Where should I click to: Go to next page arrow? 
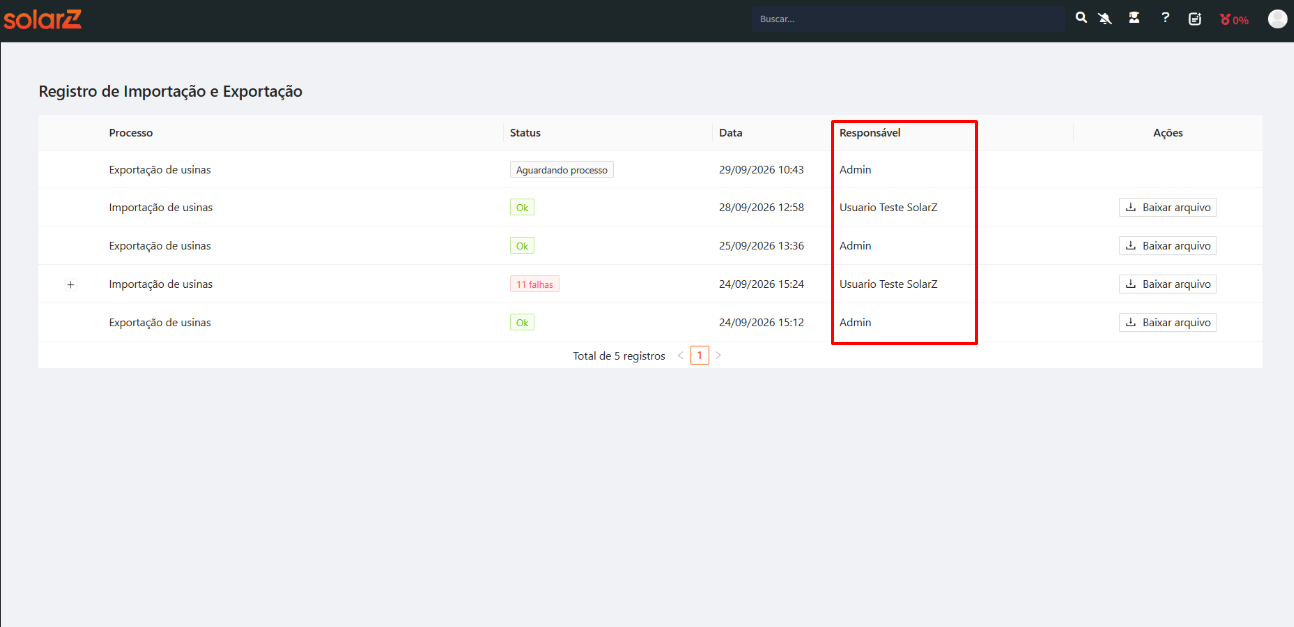[718, 356]
